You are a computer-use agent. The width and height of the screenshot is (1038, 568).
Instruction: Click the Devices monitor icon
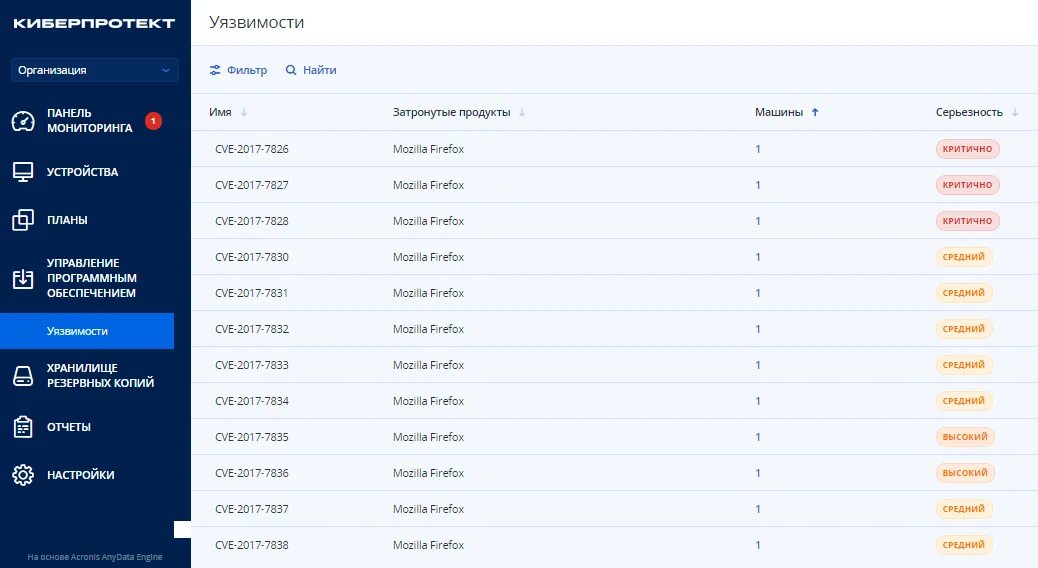[23, 172]
